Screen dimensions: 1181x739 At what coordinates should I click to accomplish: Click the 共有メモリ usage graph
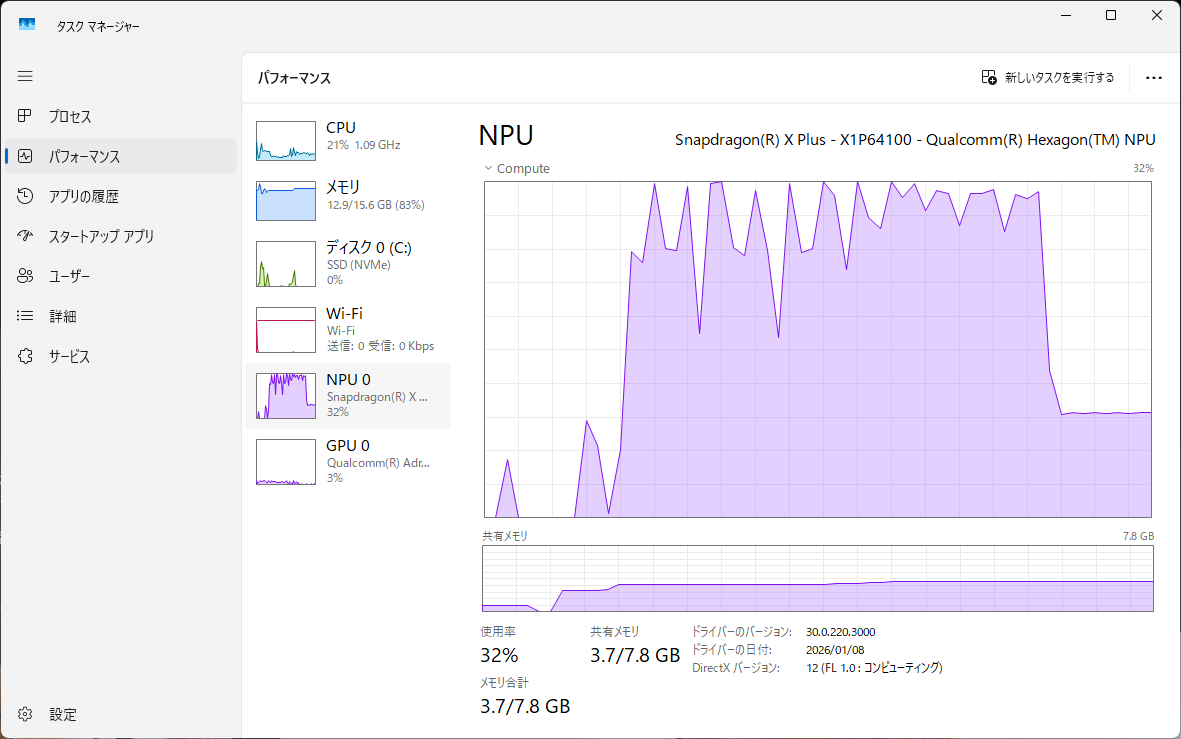point(817,579)
